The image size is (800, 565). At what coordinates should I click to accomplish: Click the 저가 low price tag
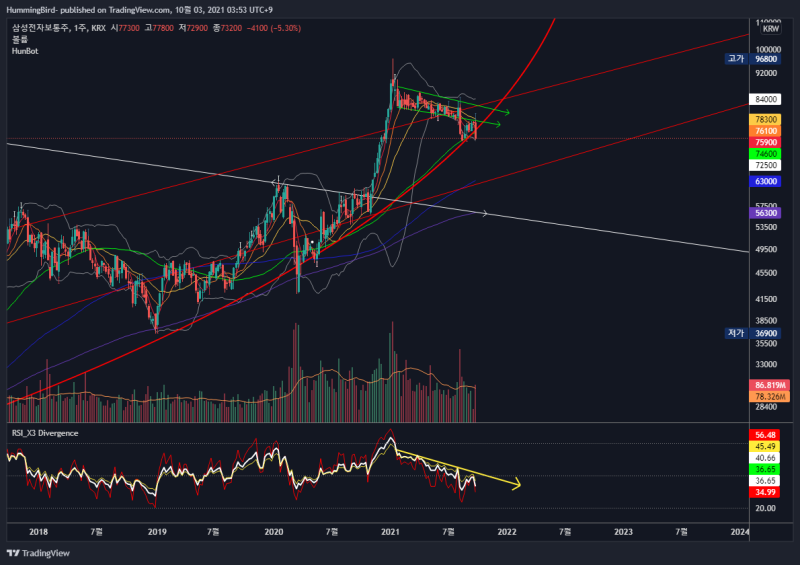(x=736, y=333)
